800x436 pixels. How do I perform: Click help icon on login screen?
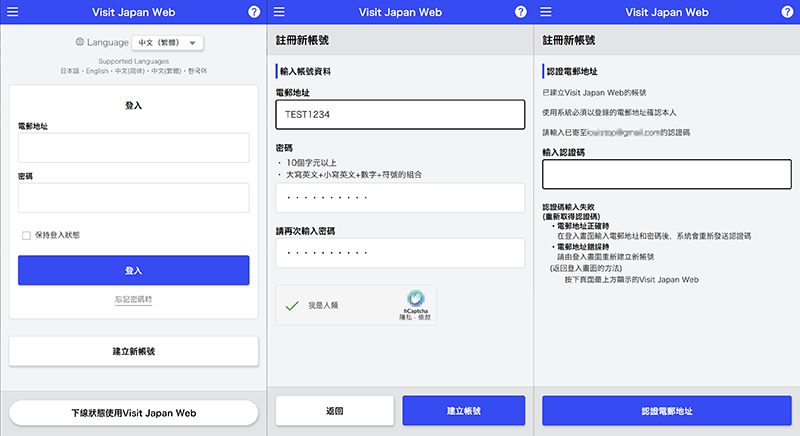[x=254, y=12]
